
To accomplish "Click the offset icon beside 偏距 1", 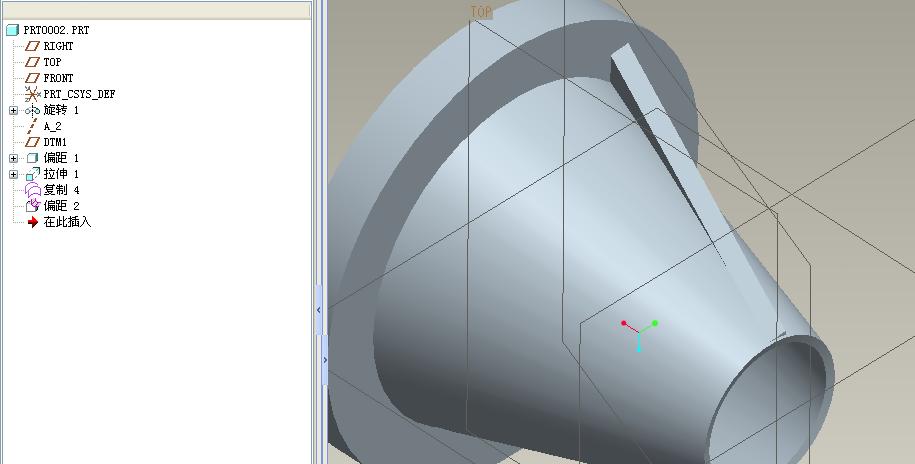I will [x=32, y=158].
